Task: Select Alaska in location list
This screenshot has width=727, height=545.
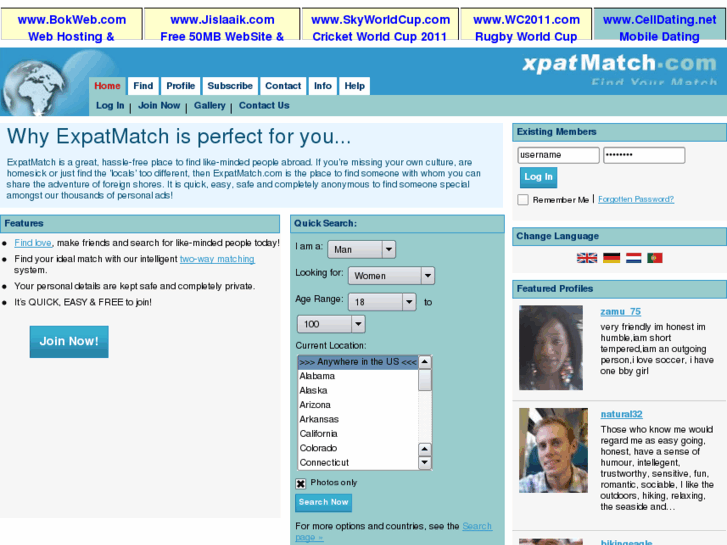Action: [x=358, y=391]
